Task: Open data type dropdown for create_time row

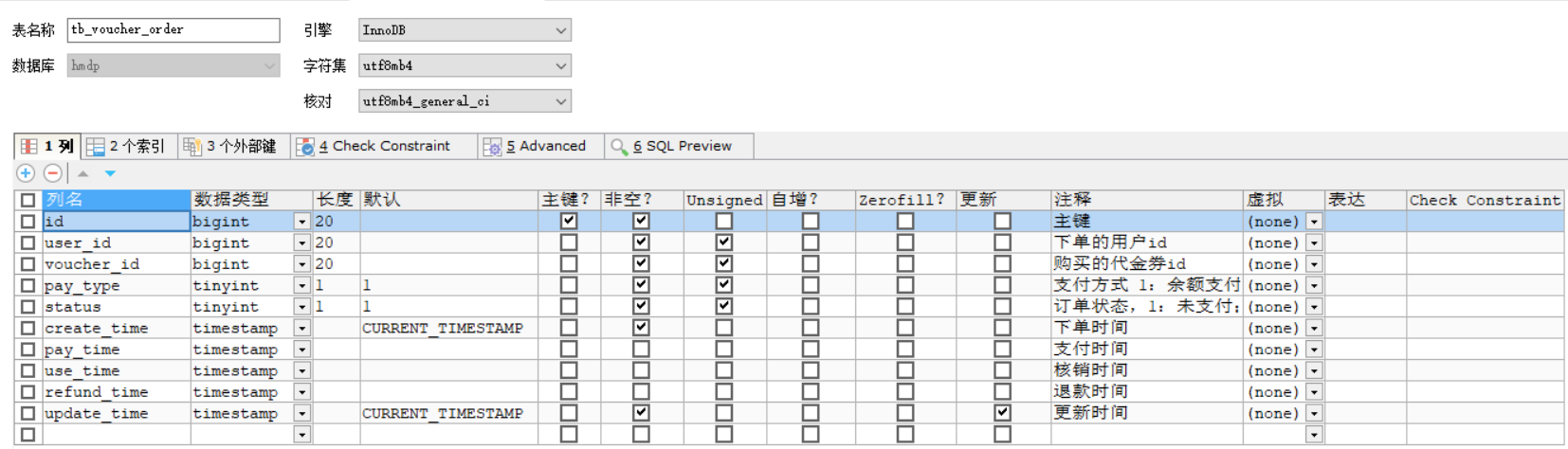Action: pyautogui.click(x=302, y=328)
